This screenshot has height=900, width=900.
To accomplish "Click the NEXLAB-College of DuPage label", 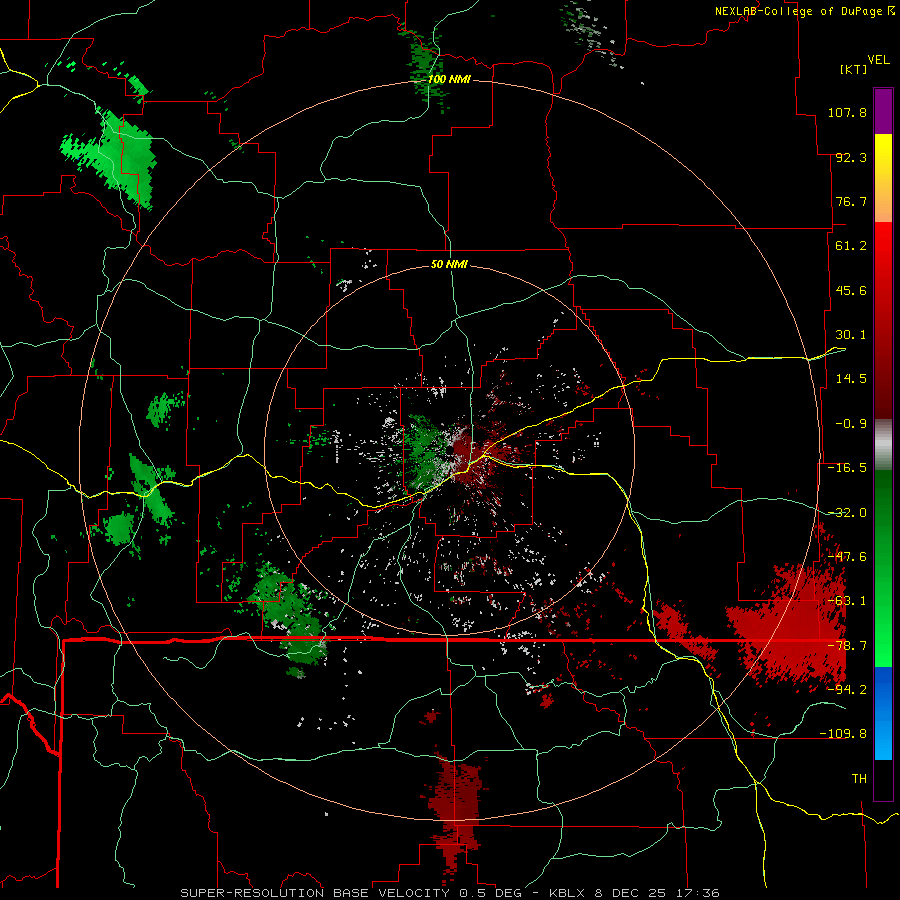I will click(798, 11).
